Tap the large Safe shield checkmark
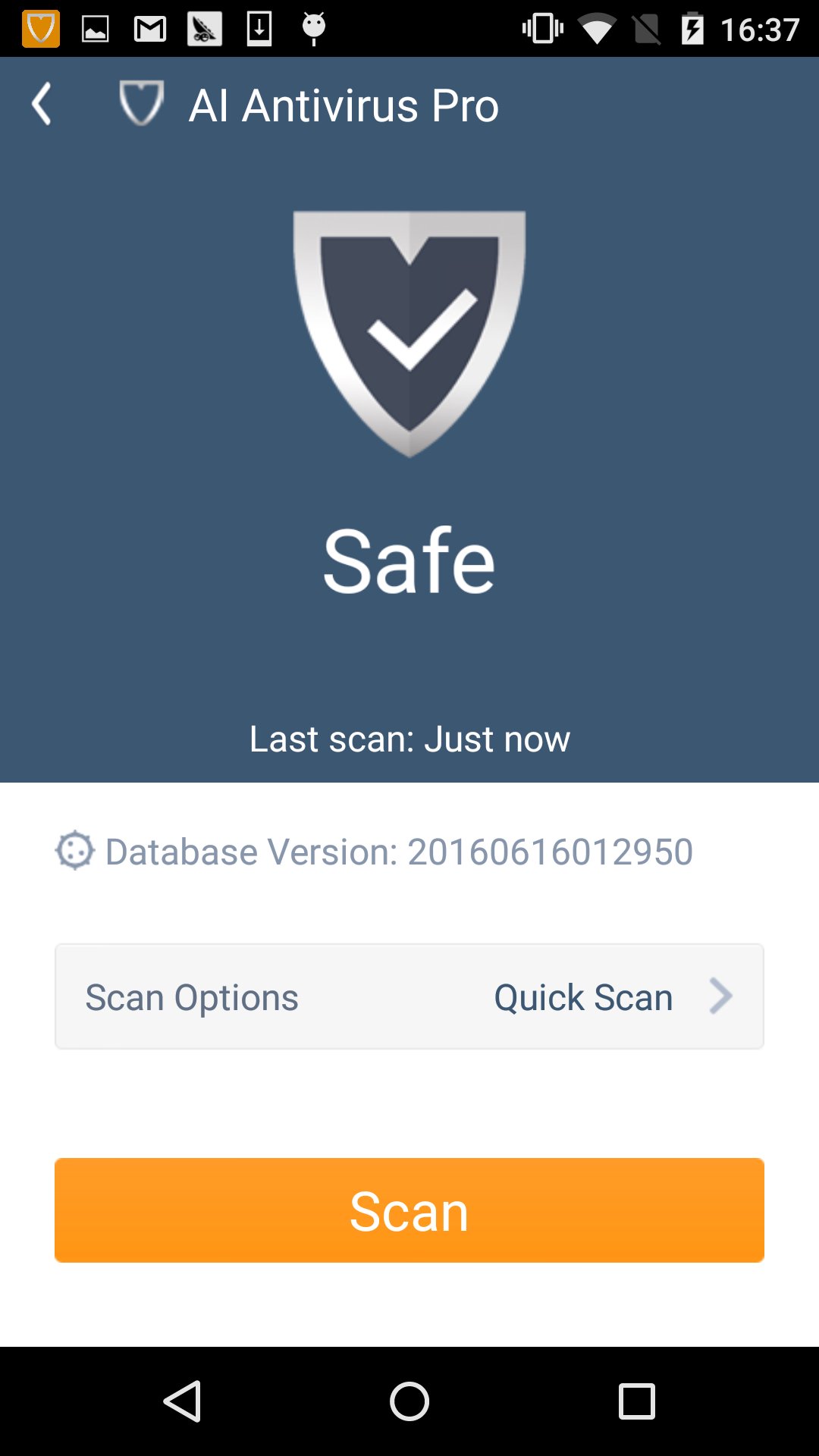 click(409, 334)
